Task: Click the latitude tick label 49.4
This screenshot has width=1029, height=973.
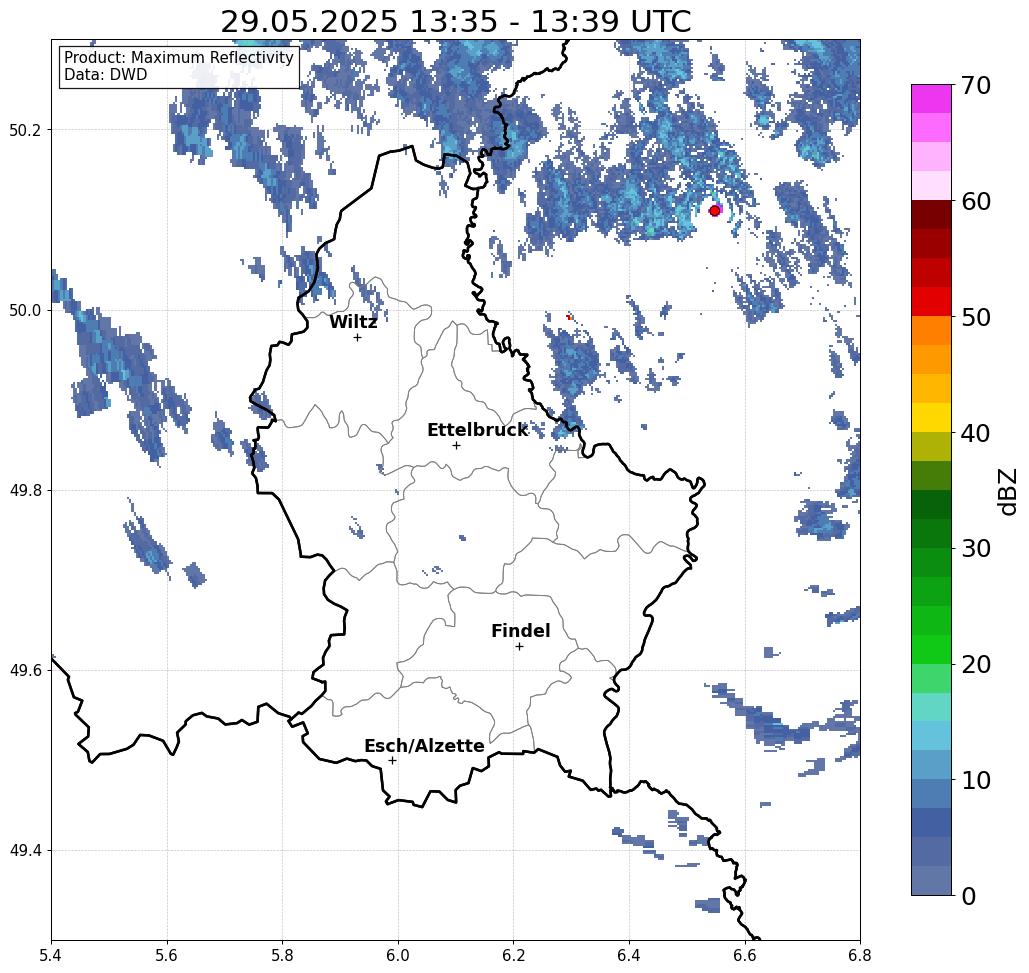Action: tap(25, 851)
